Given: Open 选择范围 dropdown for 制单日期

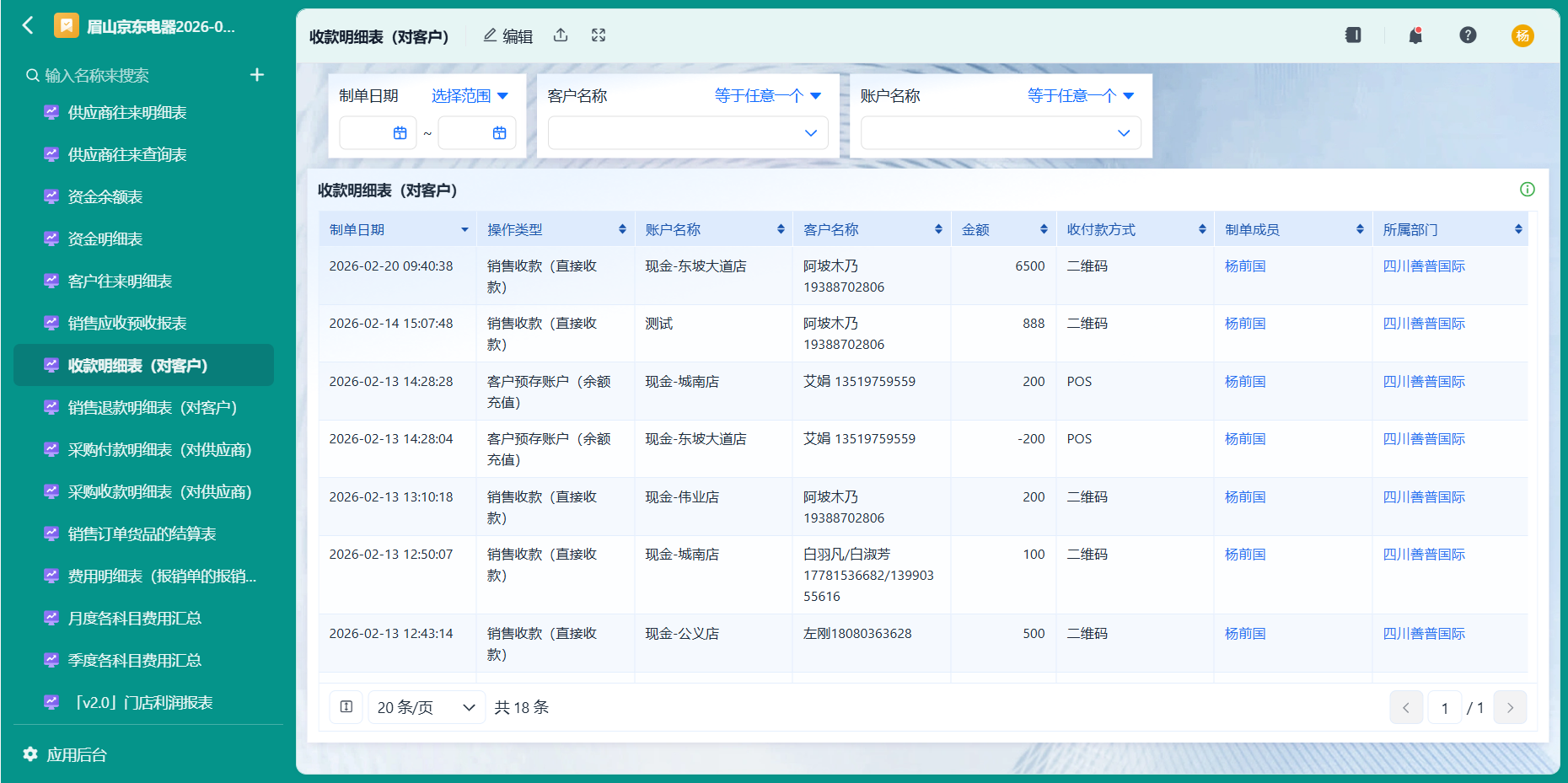Looking at the screenshot, I should [x=470, y=96].
